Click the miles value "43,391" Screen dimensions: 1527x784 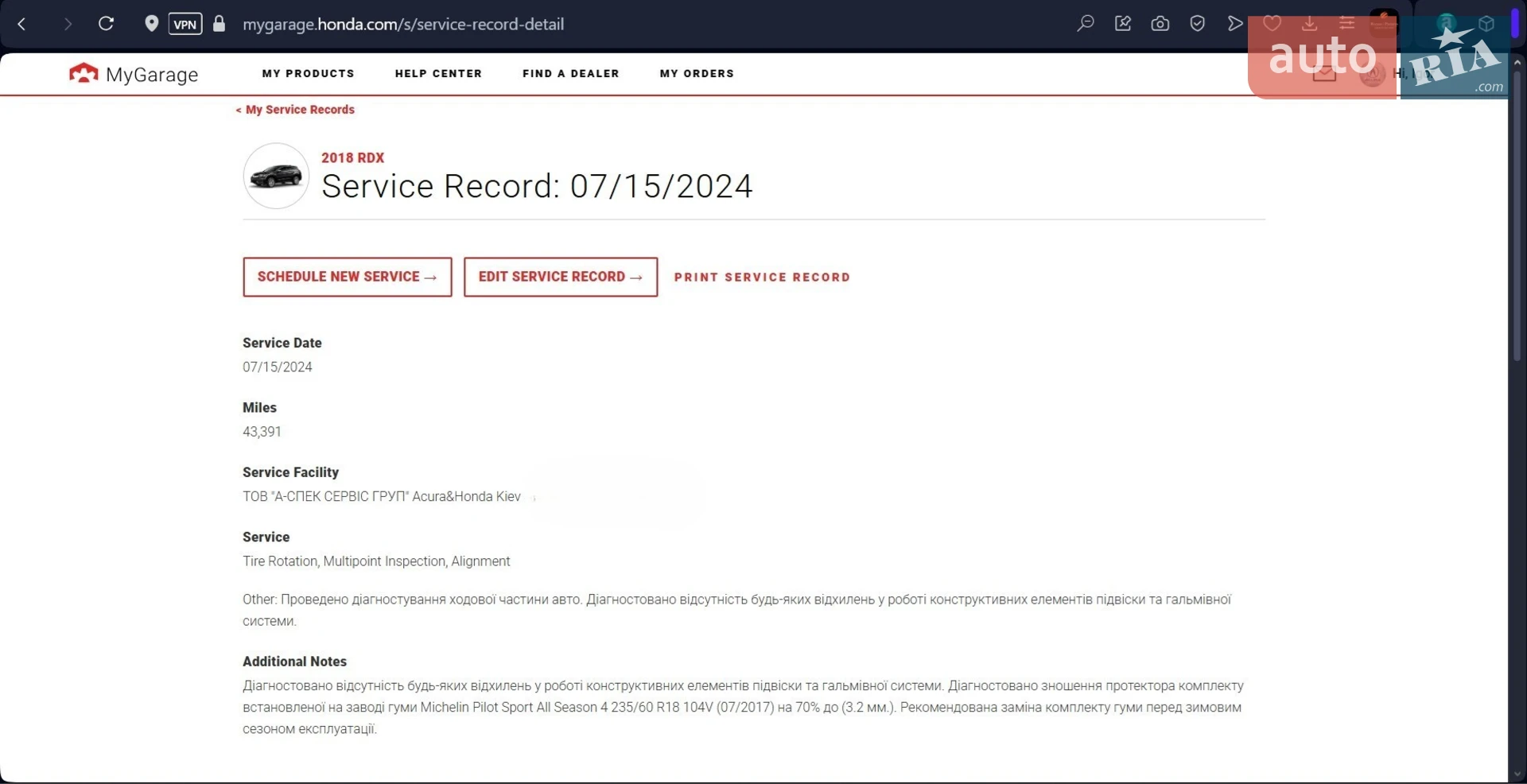click(262, 432)
